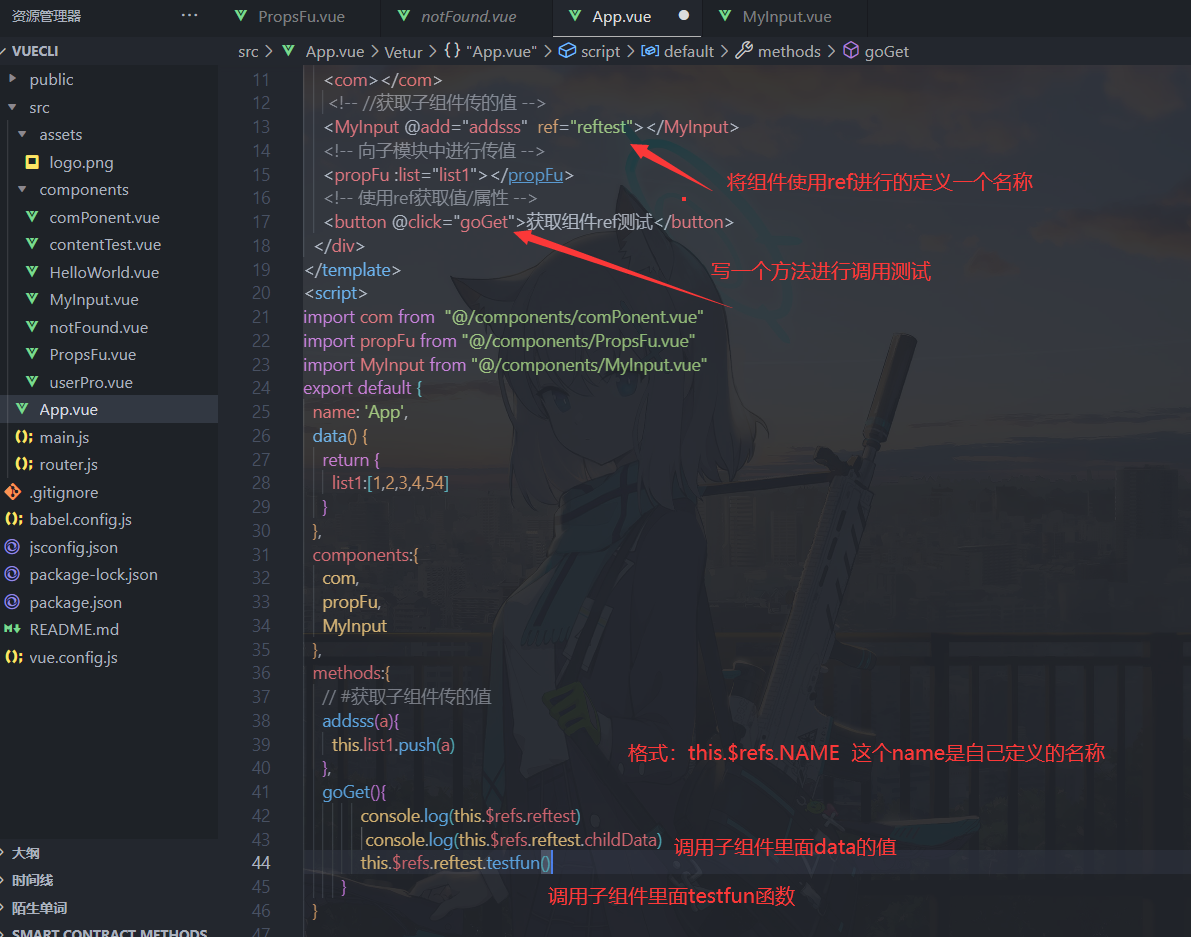The width and height of the screenshot is (1191, 937).
Task: Click the goGet breadcrumb item
Action: click(886, 51)
